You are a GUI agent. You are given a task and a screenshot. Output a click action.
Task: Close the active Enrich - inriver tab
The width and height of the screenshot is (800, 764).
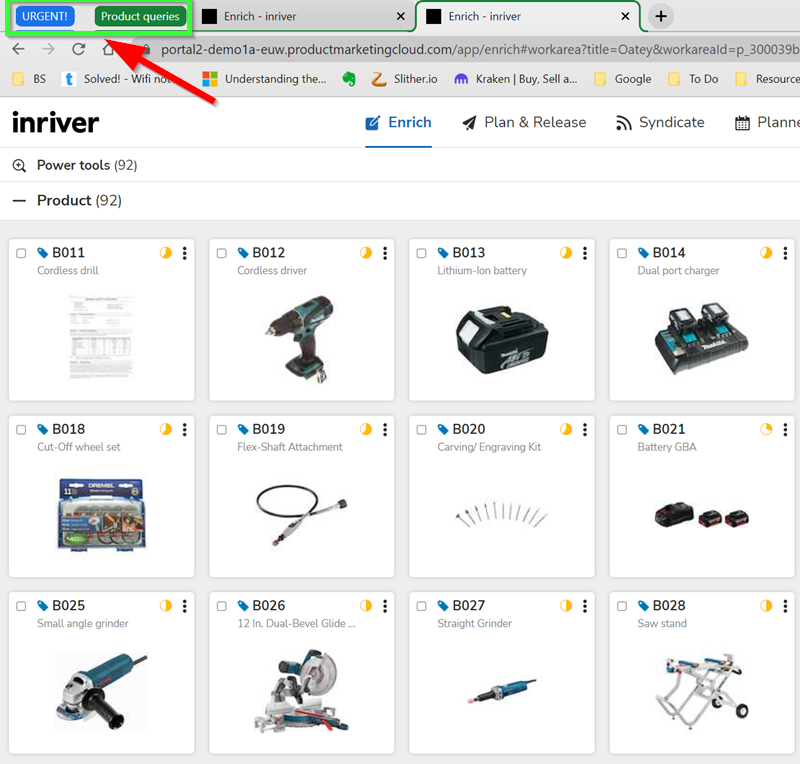(x=625, y=16)
